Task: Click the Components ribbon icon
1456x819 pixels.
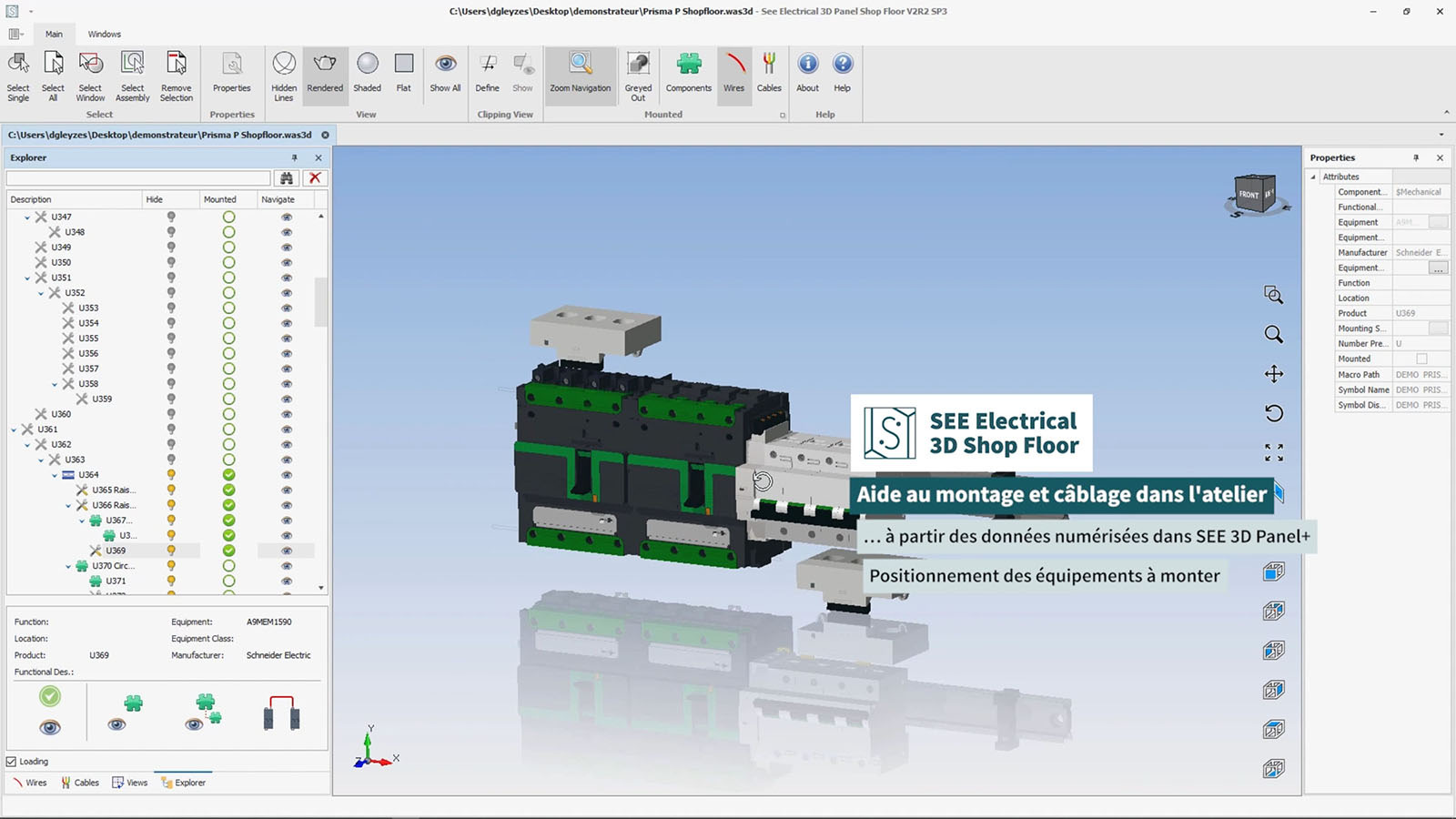Action: coord(689,73)
